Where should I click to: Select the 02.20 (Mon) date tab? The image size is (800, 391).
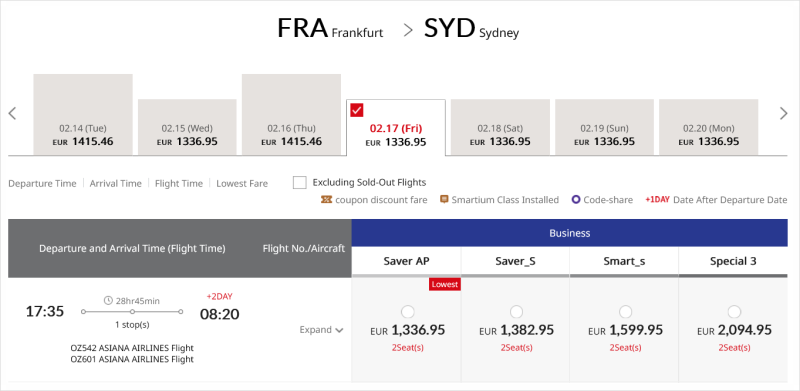[x=709, y=127]
